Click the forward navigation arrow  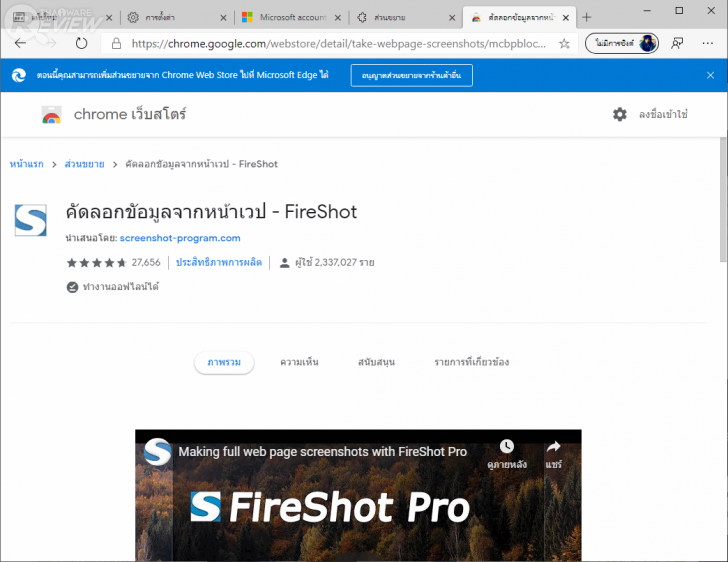pos(51,44)
